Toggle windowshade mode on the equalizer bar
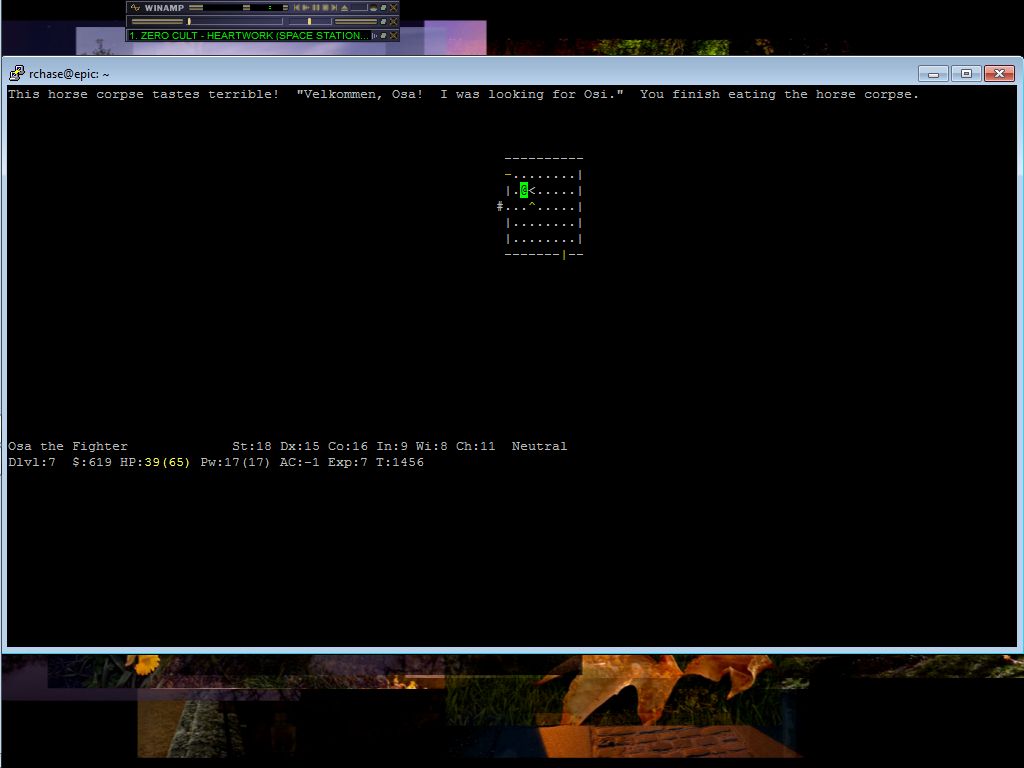1024x768 pixels. pos(382,20)
